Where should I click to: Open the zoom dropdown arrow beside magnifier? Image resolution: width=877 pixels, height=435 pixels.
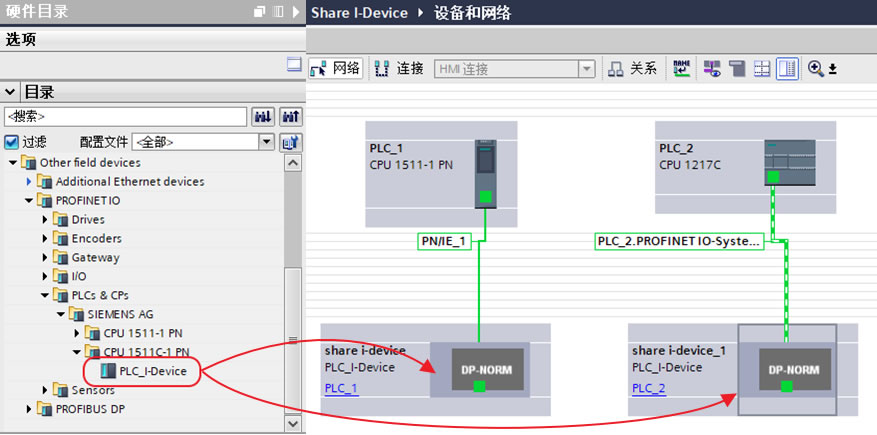[832, 69]
